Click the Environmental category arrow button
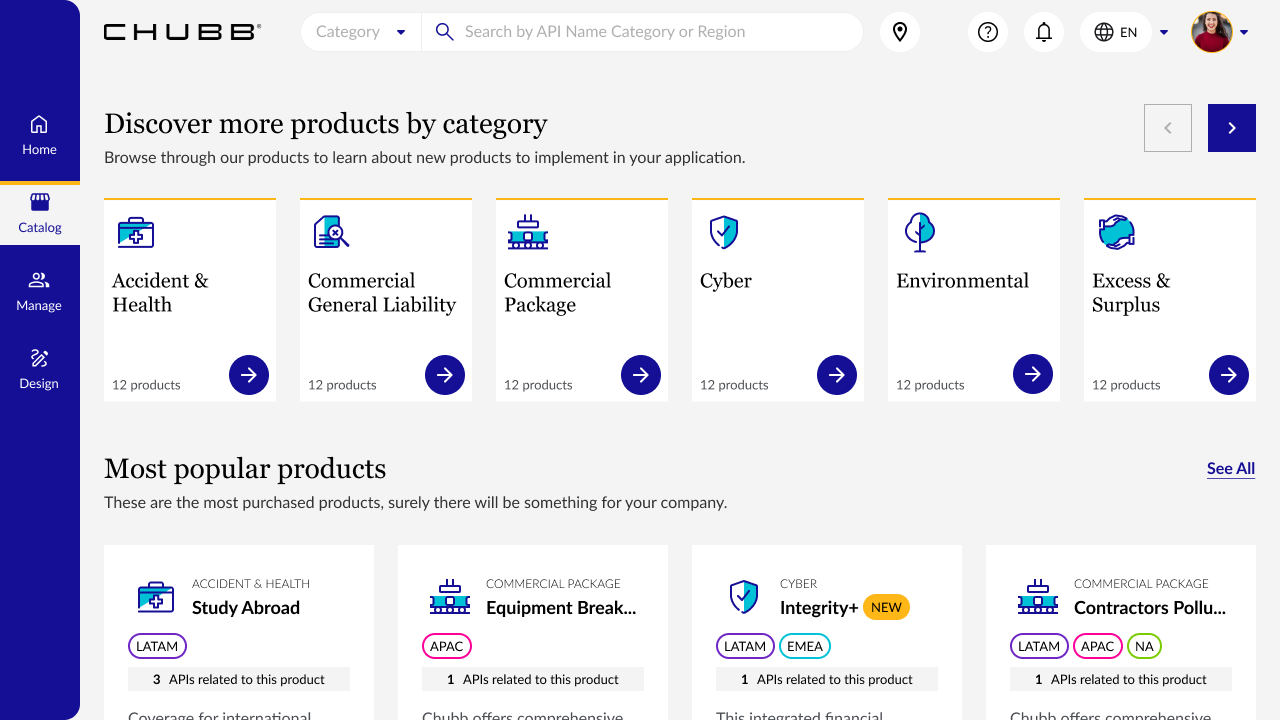The image size is (1280, 720). click(1033, 375)
